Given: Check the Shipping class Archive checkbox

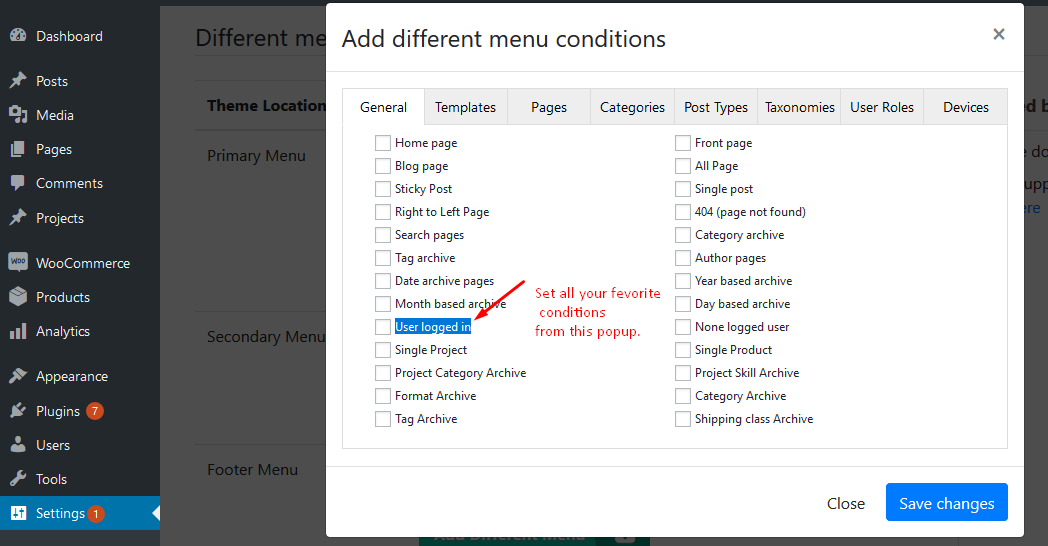Looking at the screenshot, I should (682, 419).
